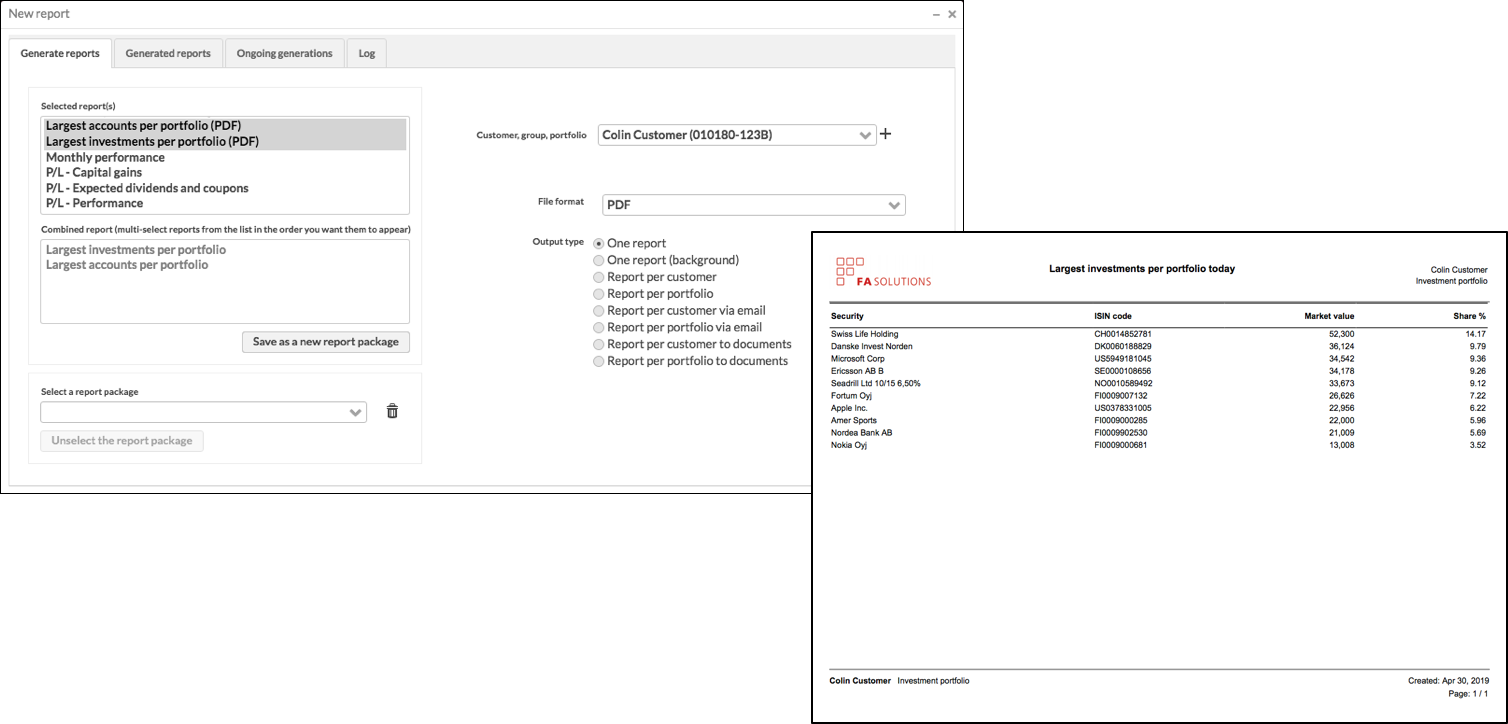The width and height of the screenshot is (1508, 724).
Task: Expand the Select a report package dropdown
Action: [x=204, y=412]
